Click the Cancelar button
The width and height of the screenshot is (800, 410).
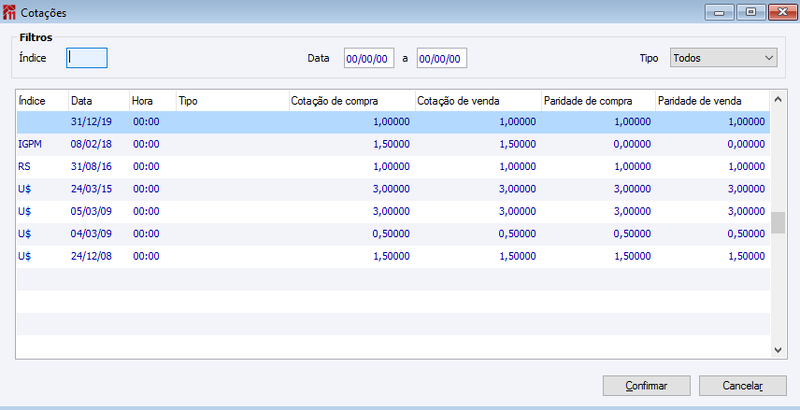[742, 386]
